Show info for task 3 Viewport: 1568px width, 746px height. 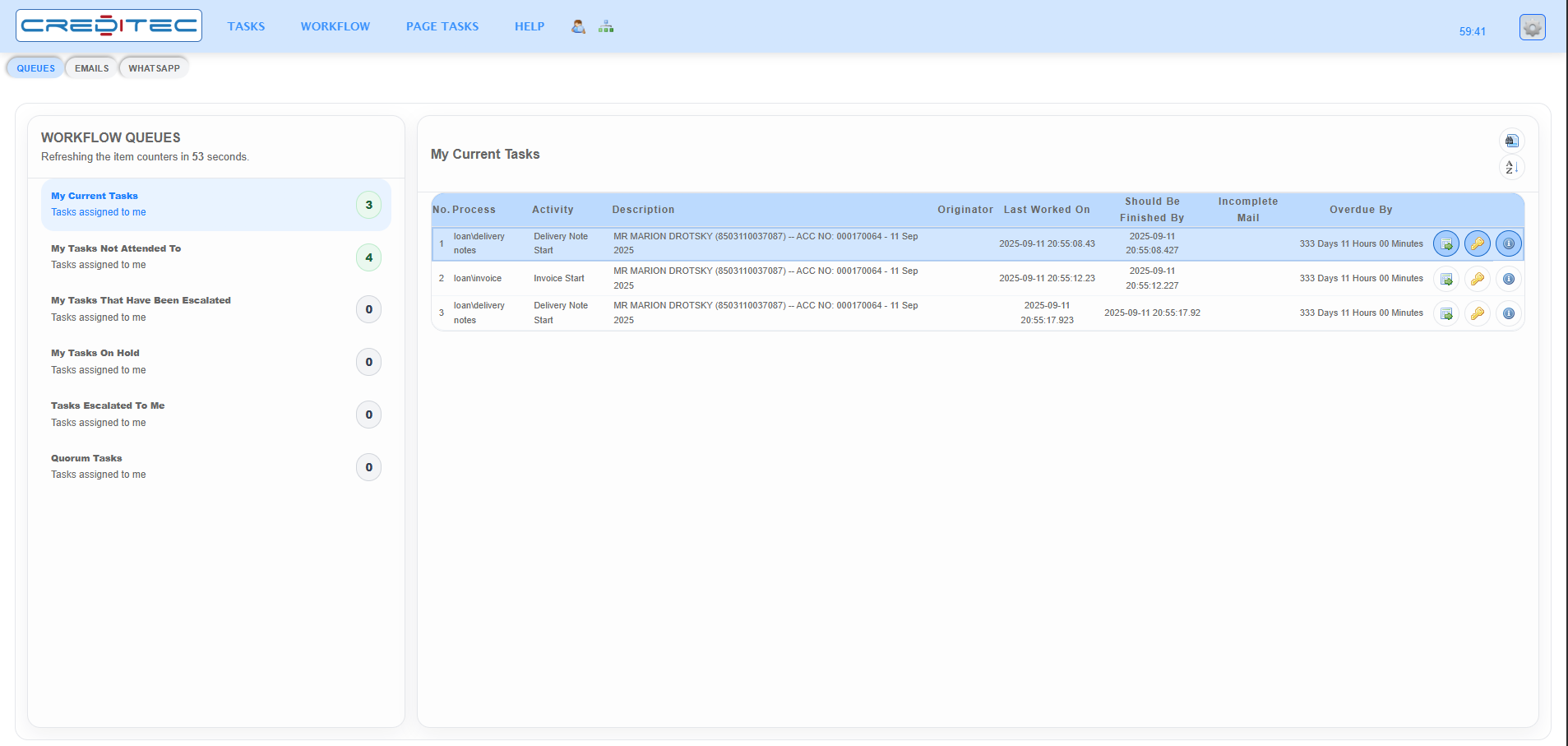click(x=1509, y=313)
